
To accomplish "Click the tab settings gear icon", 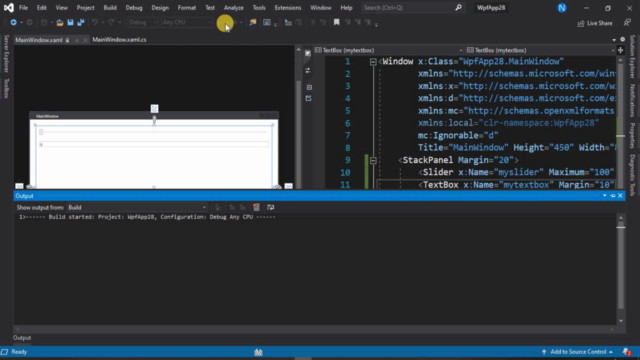I will [622, 40].
